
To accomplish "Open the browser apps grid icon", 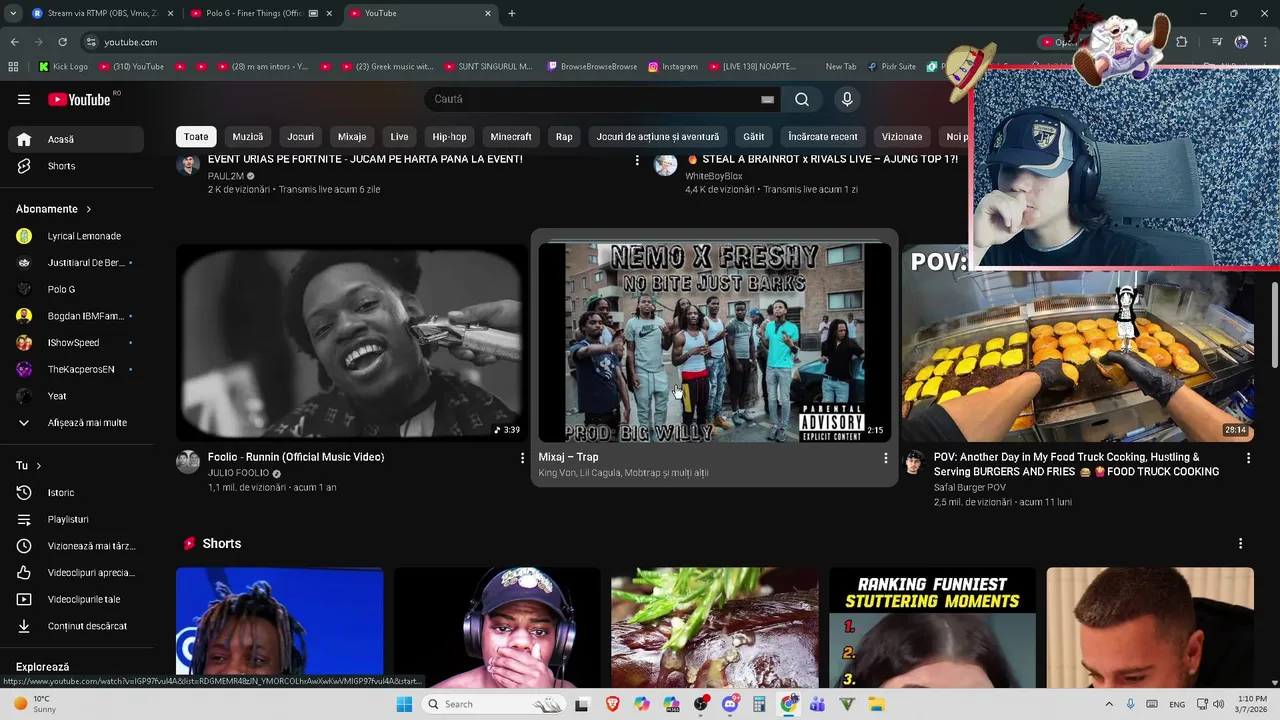I will pyautogui.click(x=13, y=67).
